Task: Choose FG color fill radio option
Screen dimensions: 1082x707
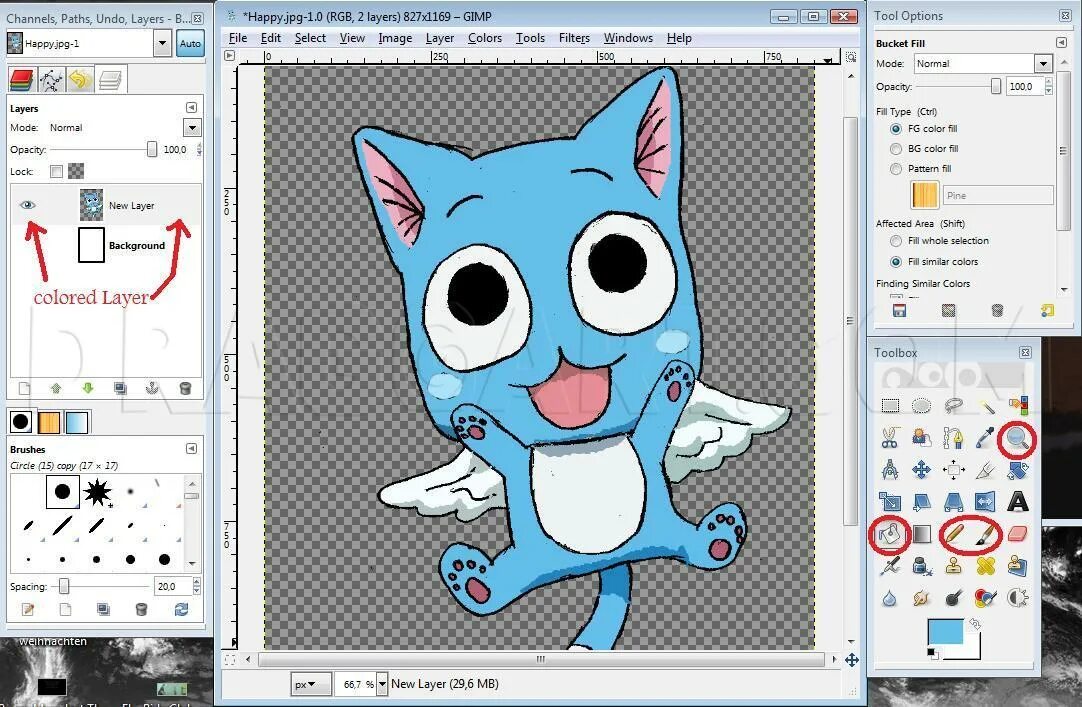Action: pyautogui.click(x=896, y=129)
